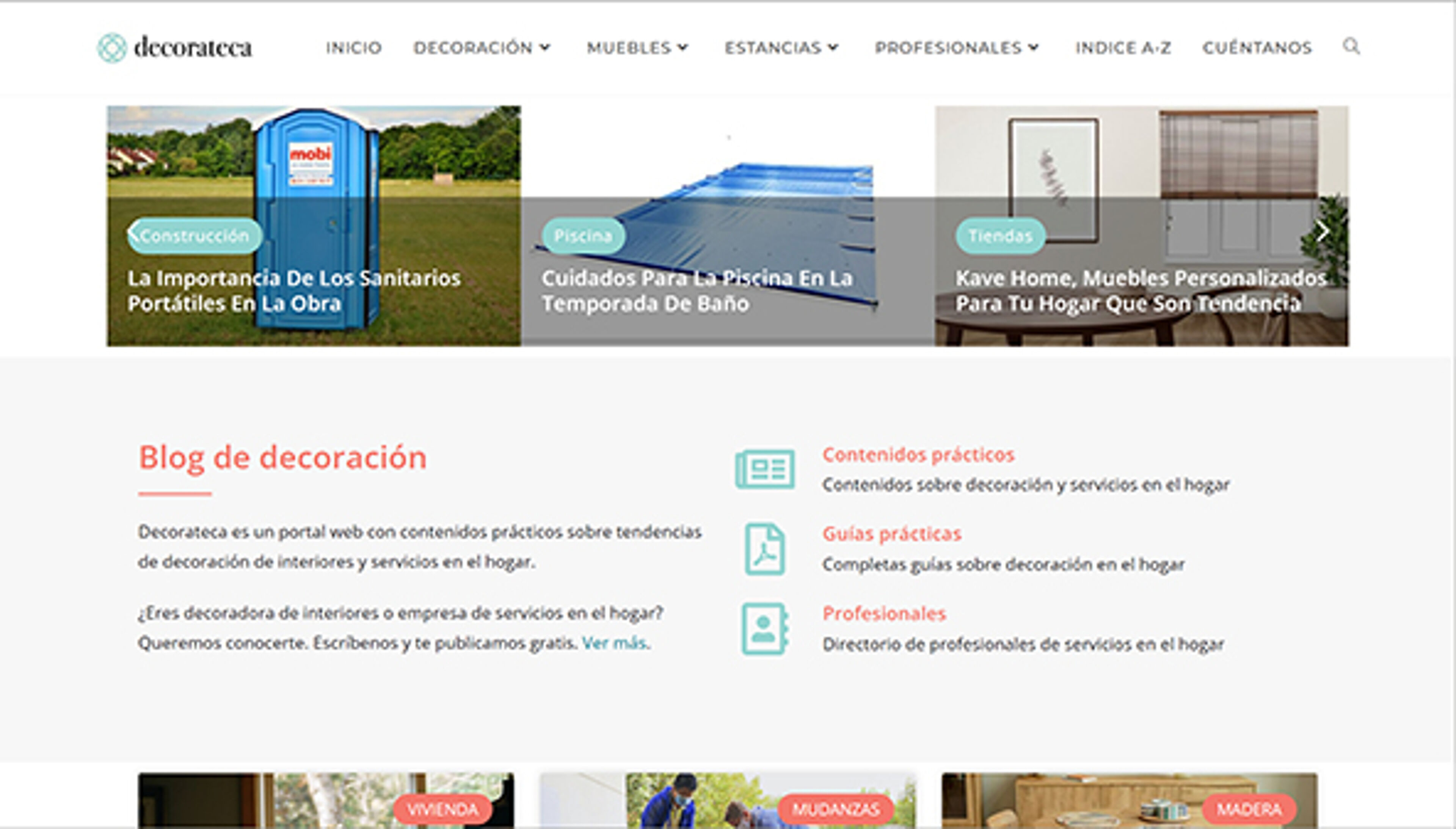This screenshot has width=1456, height=829.
Task: Select INICIO in the navigation bar
Action: click(x=353, y=48)
